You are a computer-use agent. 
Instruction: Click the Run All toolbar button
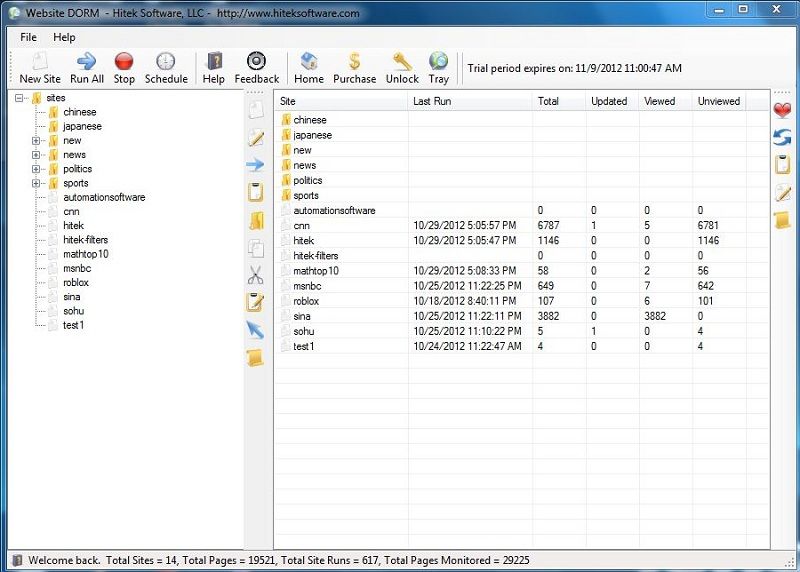(x=87, y=68)
